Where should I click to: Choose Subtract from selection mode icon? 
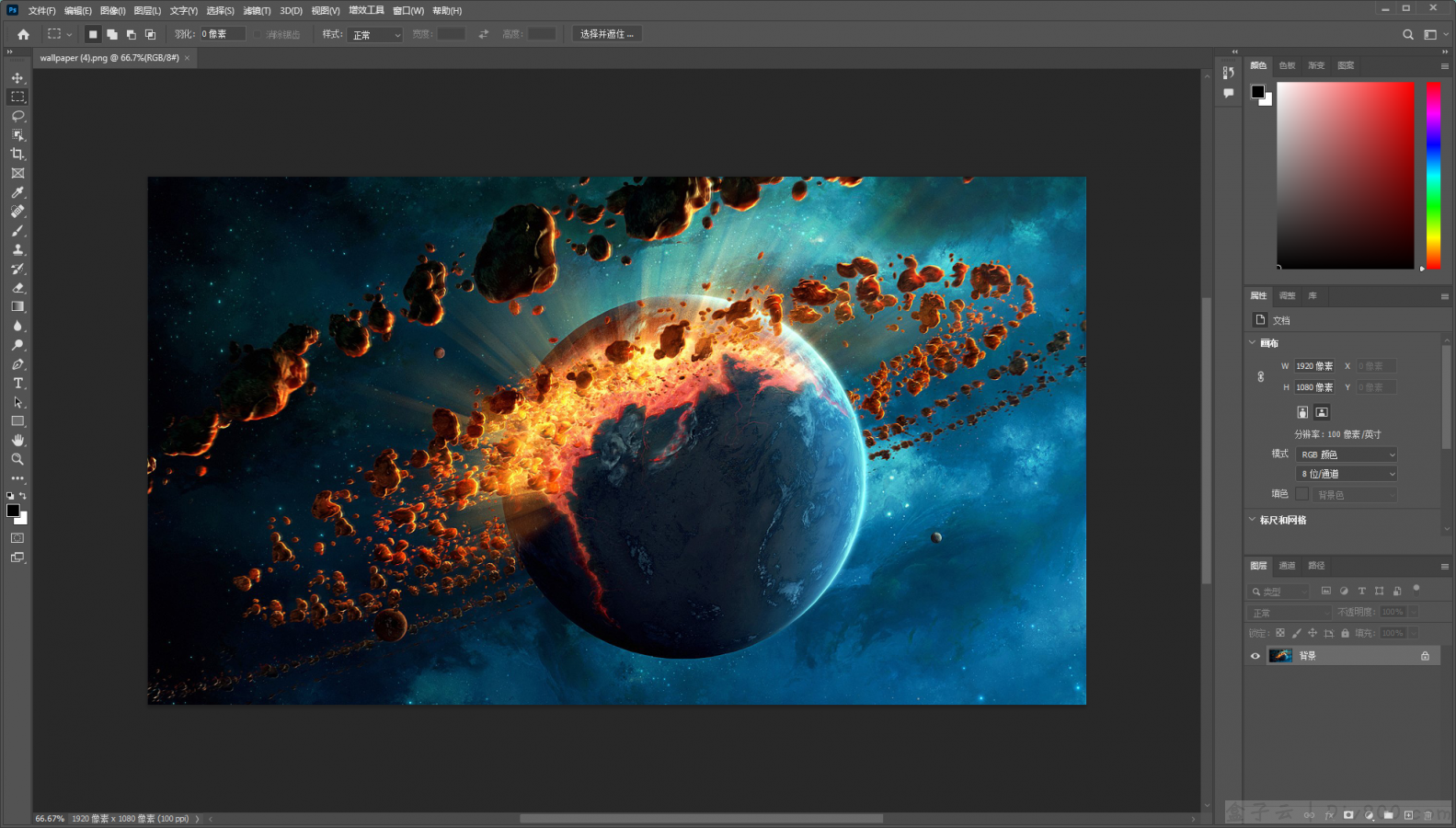tap(132, 34)
